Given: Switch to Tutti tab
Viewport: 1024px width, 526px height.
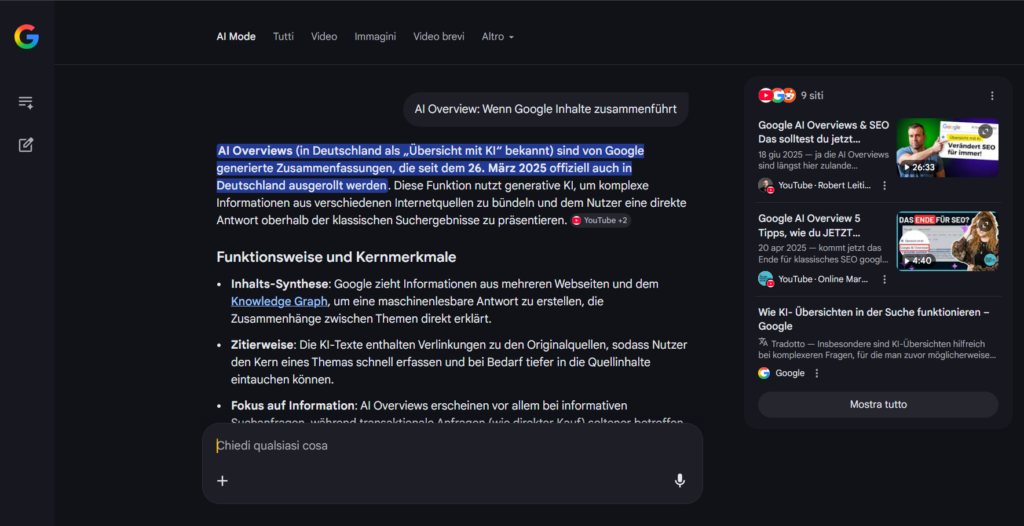Looking at the screenshot, I should (x=283, y=37).
